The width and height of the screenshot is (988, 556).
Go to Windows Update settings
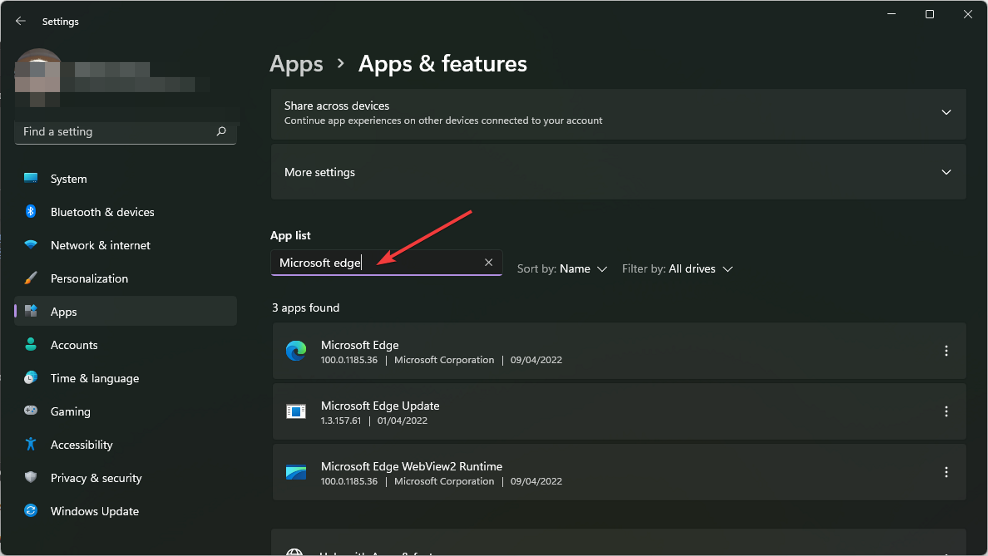click(125, 511)
